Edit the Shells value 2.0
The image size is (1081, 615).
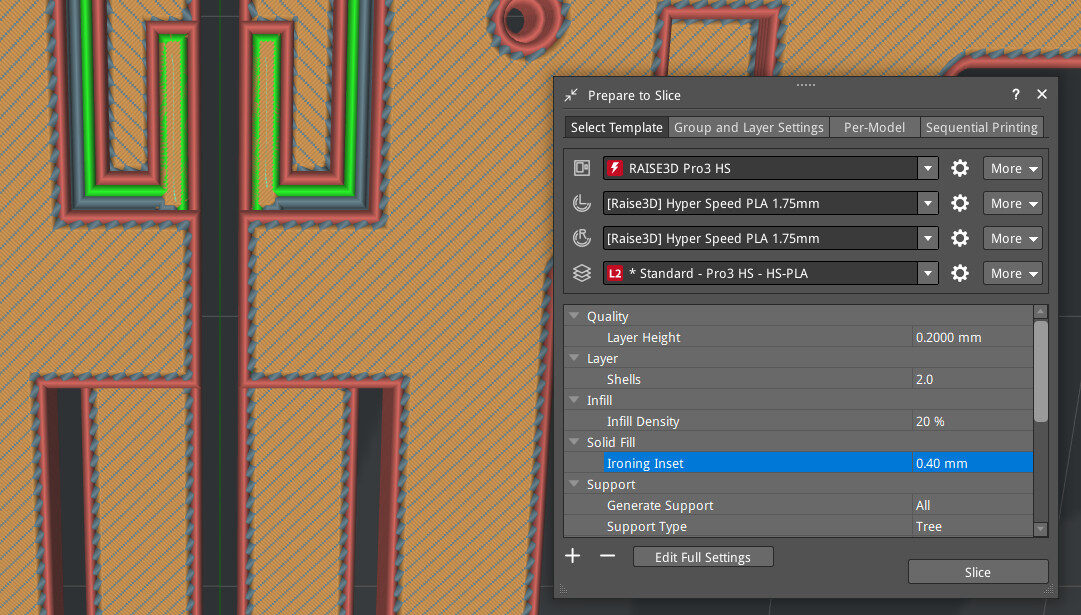point(972,379)
